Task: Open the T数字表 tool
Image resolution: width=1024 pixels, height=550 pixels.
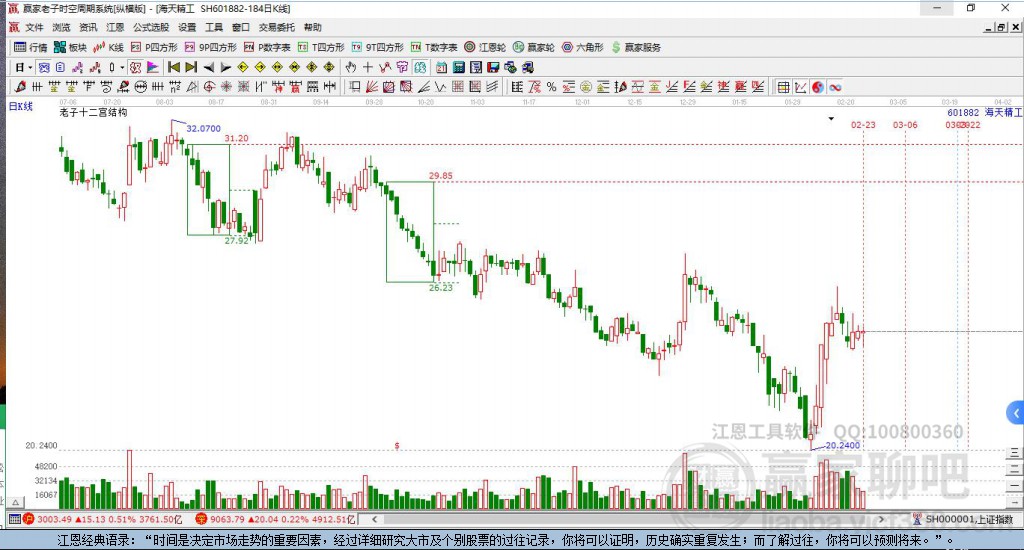Action: 434,47
